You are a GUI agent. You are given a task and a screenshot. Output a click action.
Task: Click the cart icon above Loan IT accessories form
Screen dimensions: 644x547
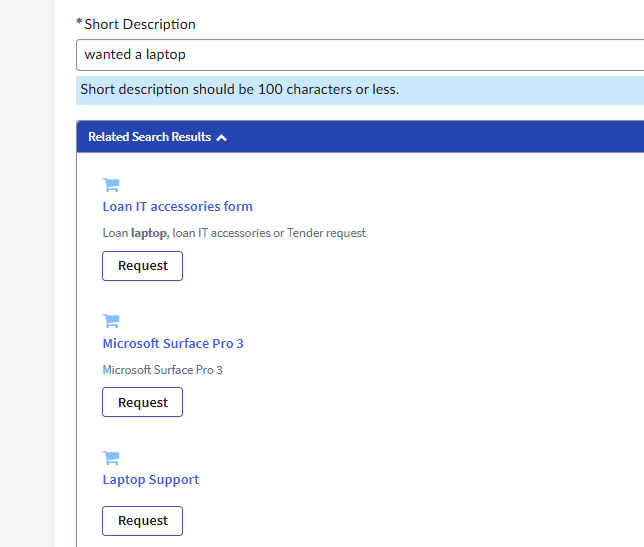[111, 185]
